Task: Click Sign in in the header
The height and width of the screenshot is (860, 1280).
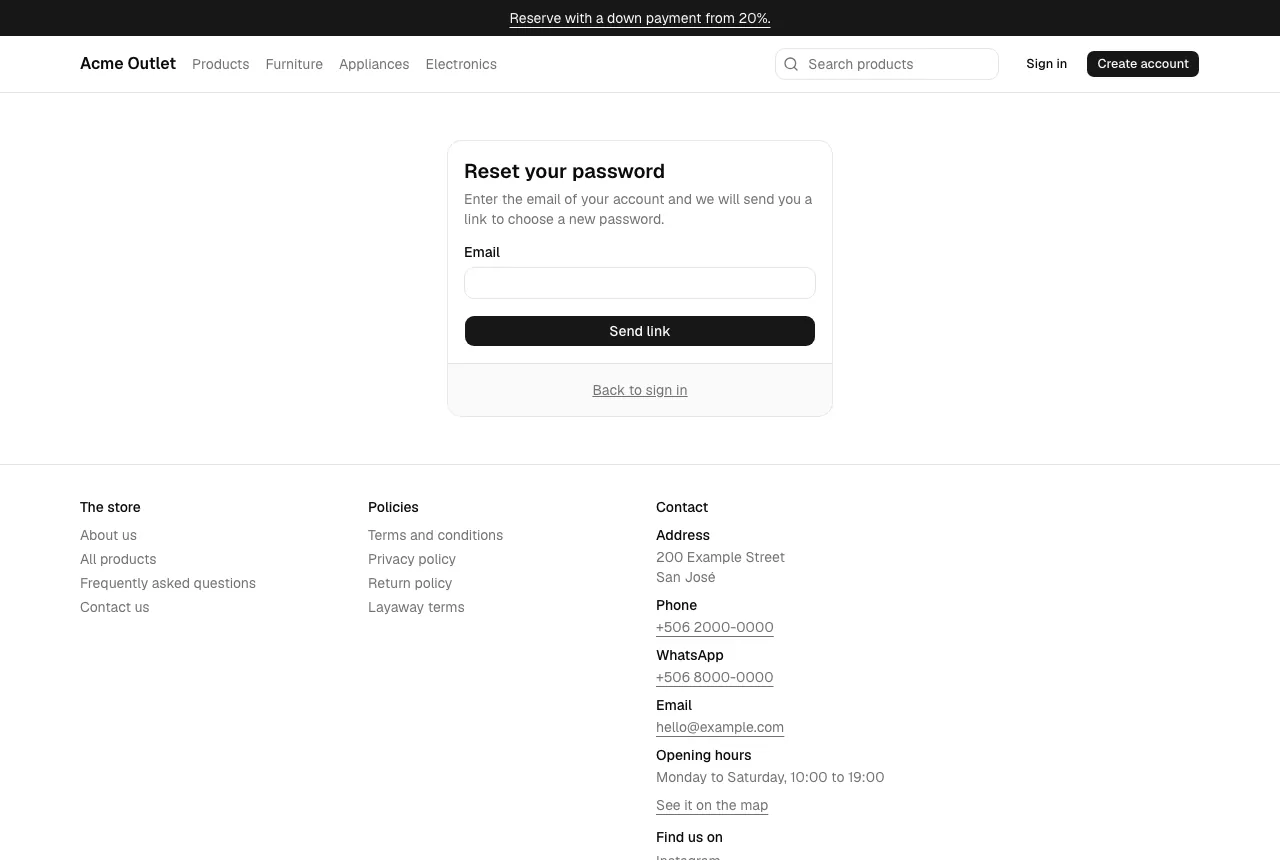Action: (x=1046, y=64)
